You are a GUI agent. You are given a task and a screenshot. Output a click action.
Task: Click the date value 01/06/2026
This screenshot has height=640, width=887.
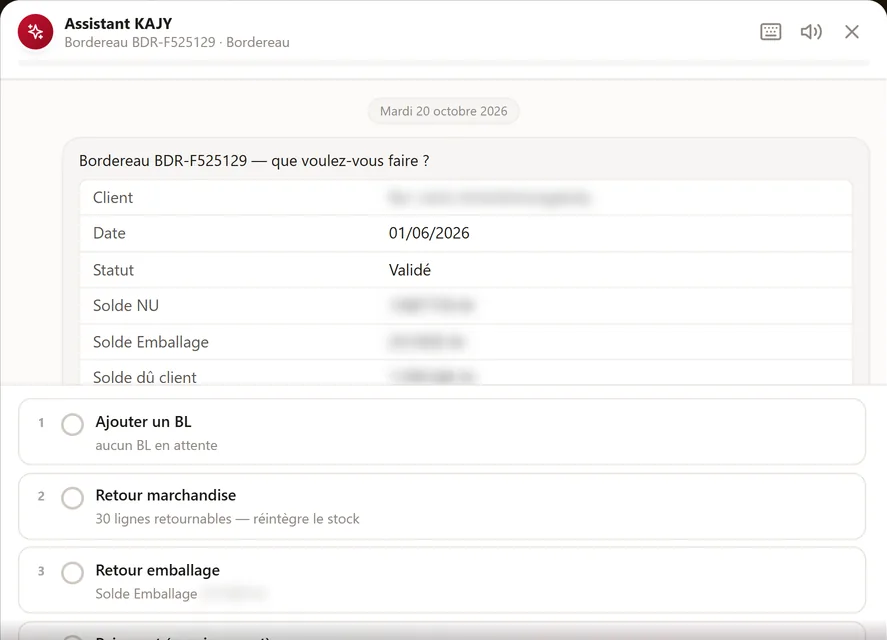click(429, 233)
